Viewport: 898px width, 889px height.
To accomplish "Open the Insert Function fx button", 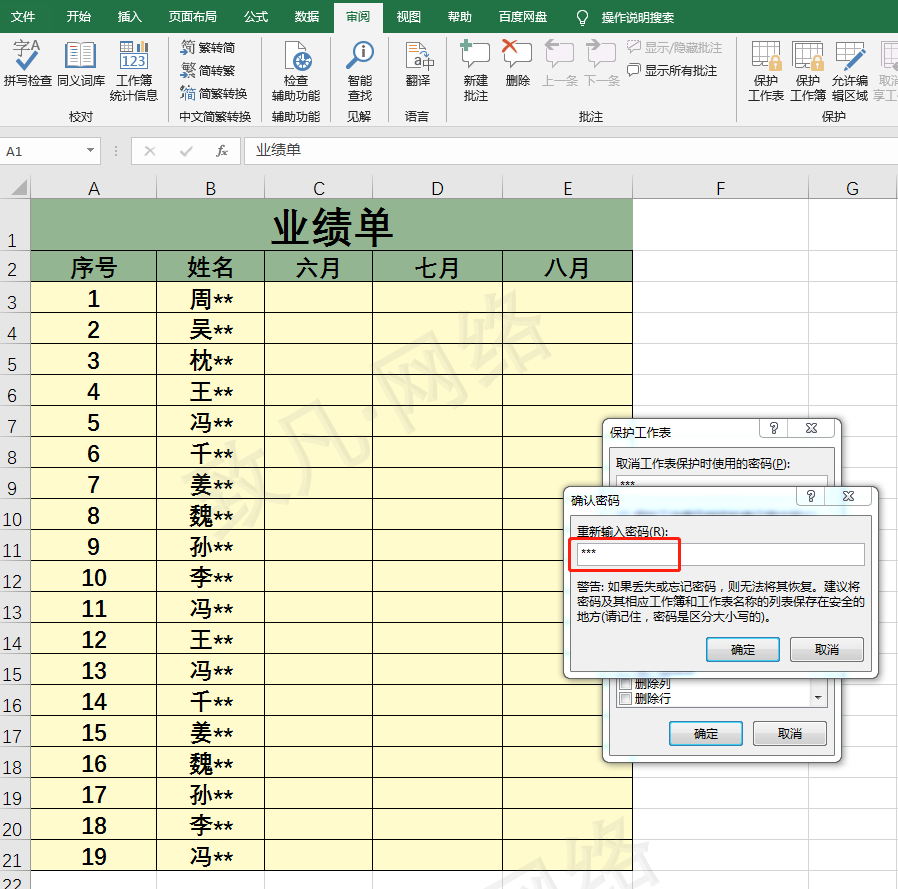I will point(222,151).
